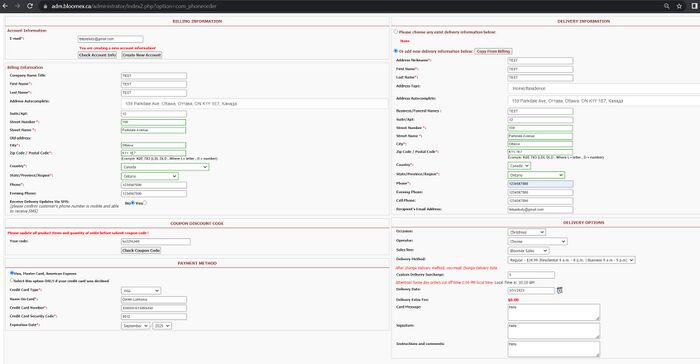Click Recipient's Email Address field

pyautogui.click(x=540, y=209)
